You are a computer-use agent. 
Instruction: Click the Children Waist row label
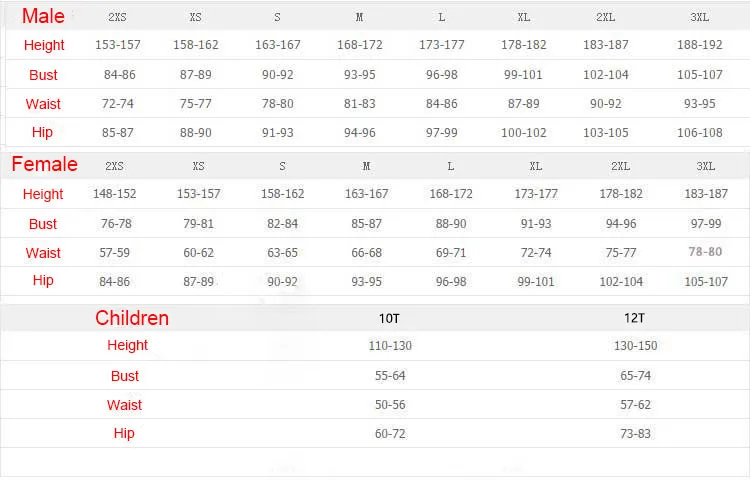124,405
